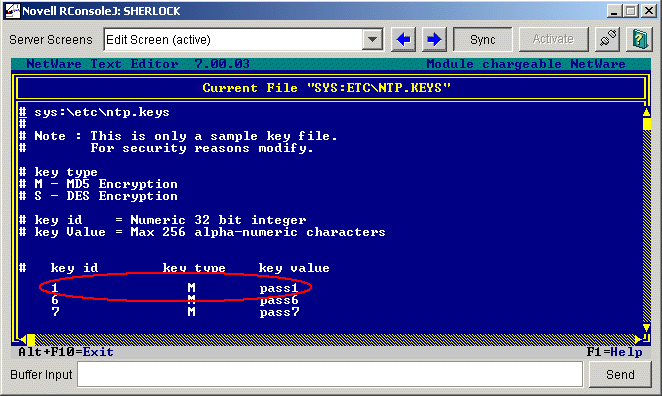
Task: Click the 'key value' column header
Action: coord(294,268)
